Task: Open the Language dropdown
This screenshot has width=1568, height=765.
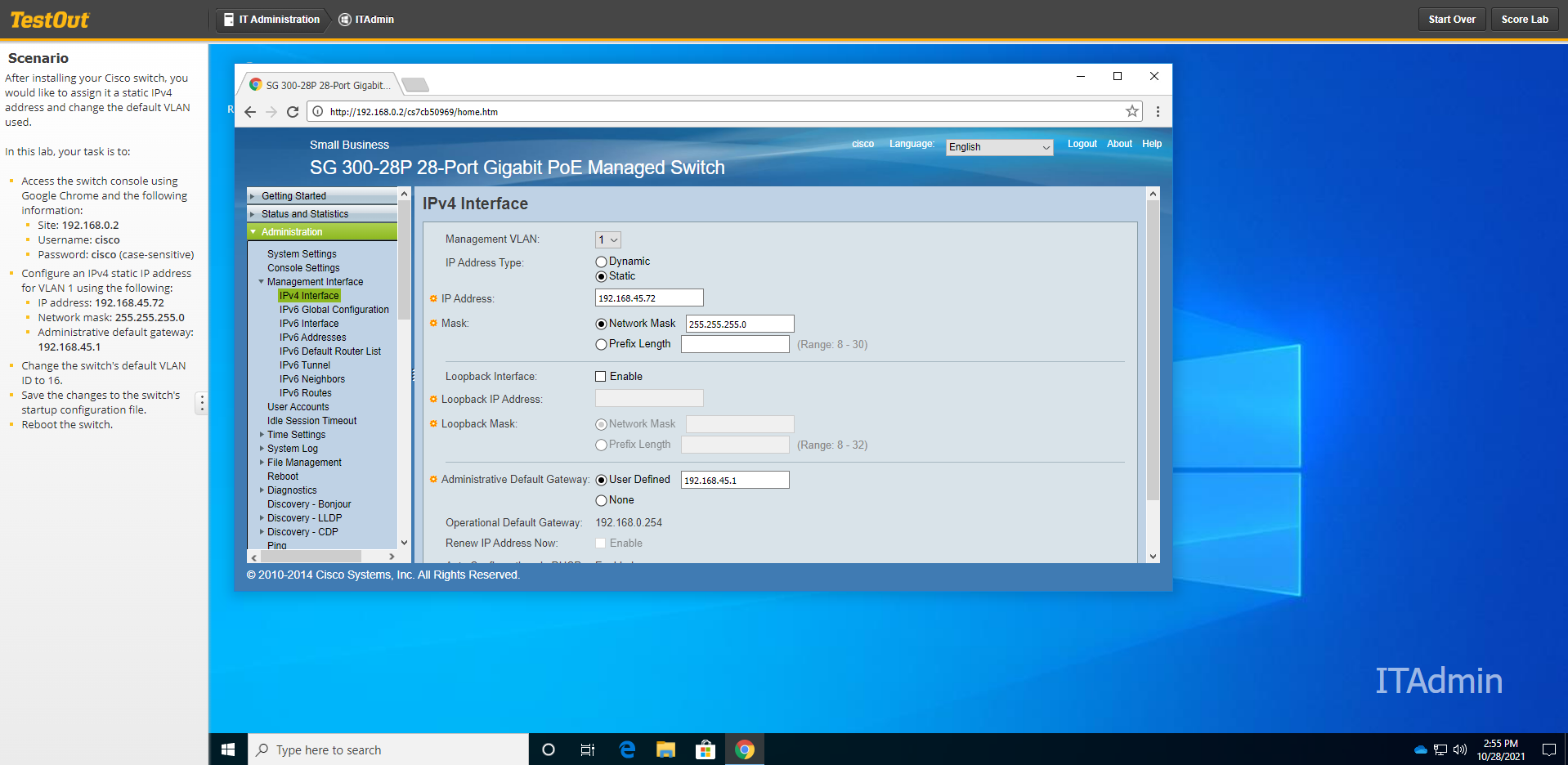Action: [999, 147]
